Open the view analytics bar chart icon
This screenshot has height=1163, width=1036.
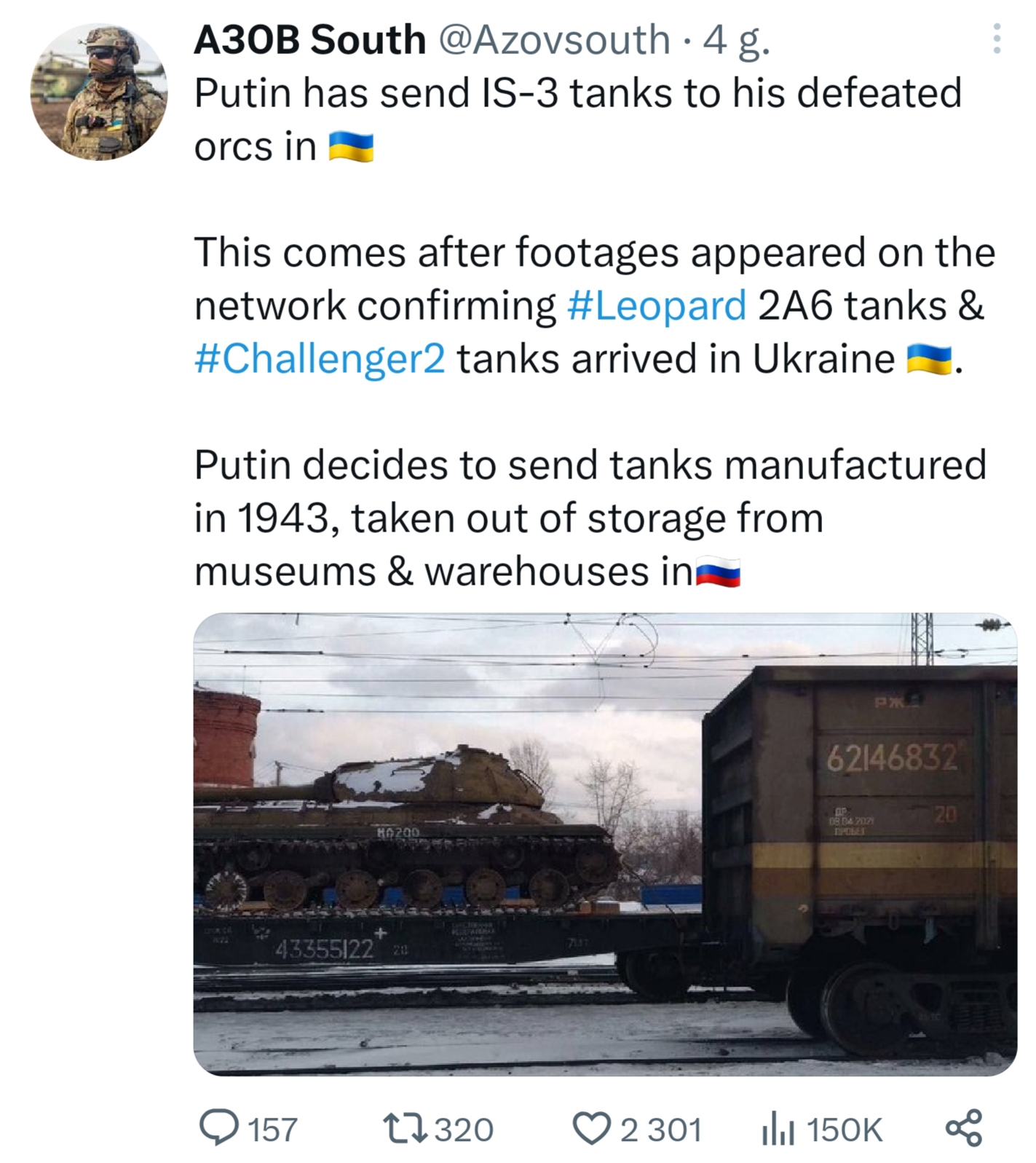(777, 1130)
